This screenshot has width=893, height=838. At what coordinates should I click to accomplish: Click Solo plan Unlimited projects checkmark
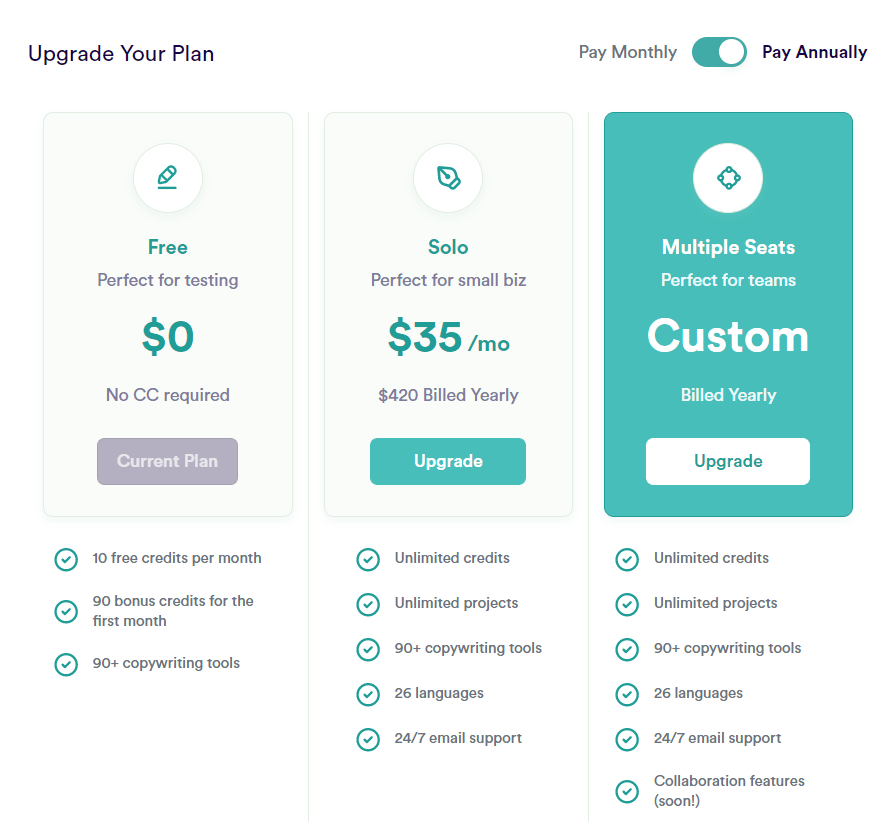[x=368, y=604]
